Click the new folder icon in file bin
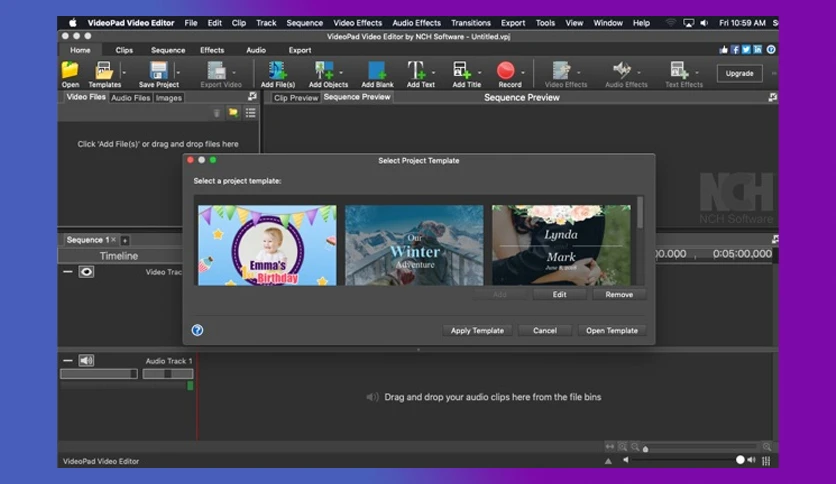The height and width of the screenshot is (484, 836). tap(233, 113)
